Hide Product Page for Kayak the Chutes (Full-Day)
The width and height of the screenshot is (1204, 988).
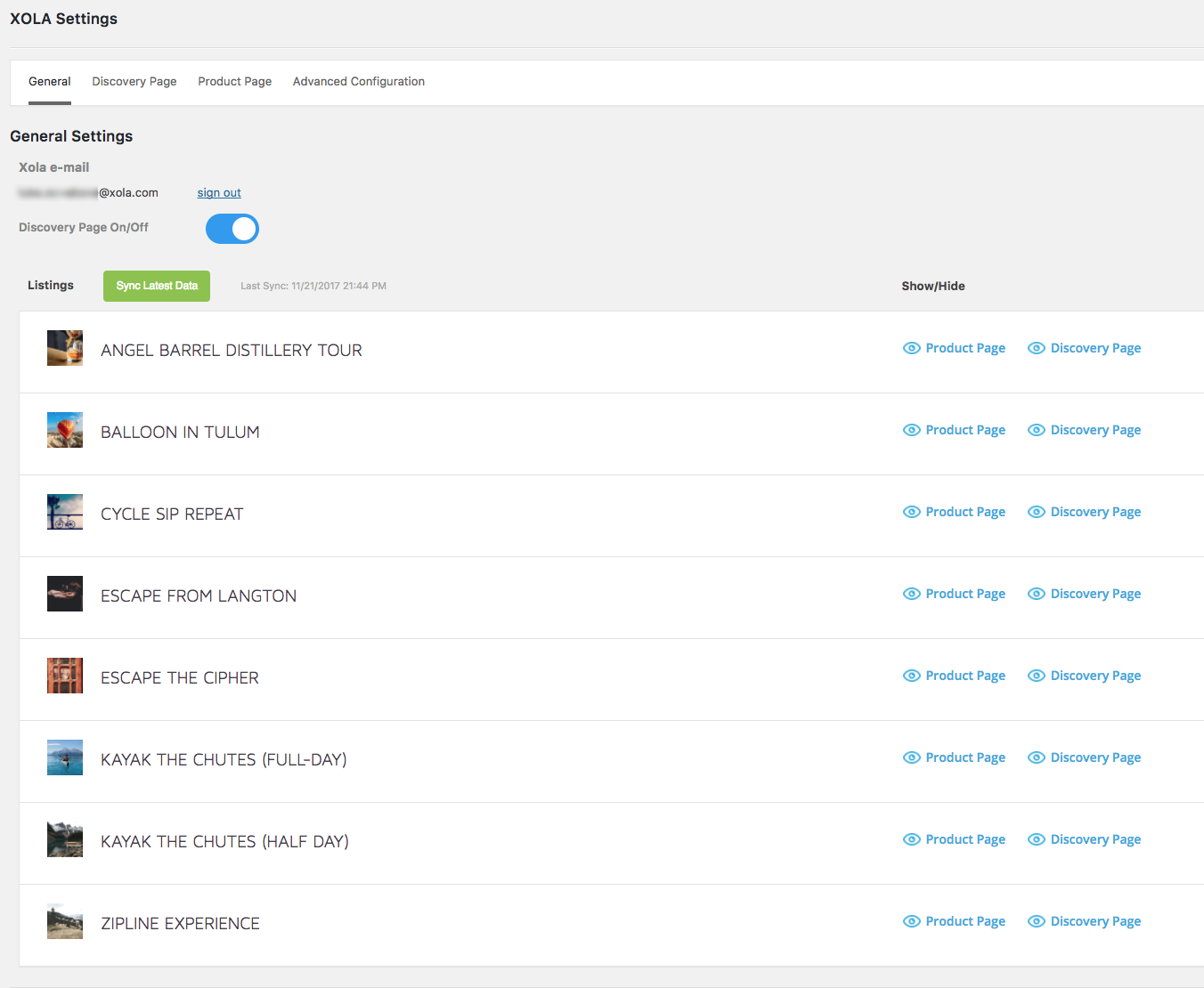(954, 757)
